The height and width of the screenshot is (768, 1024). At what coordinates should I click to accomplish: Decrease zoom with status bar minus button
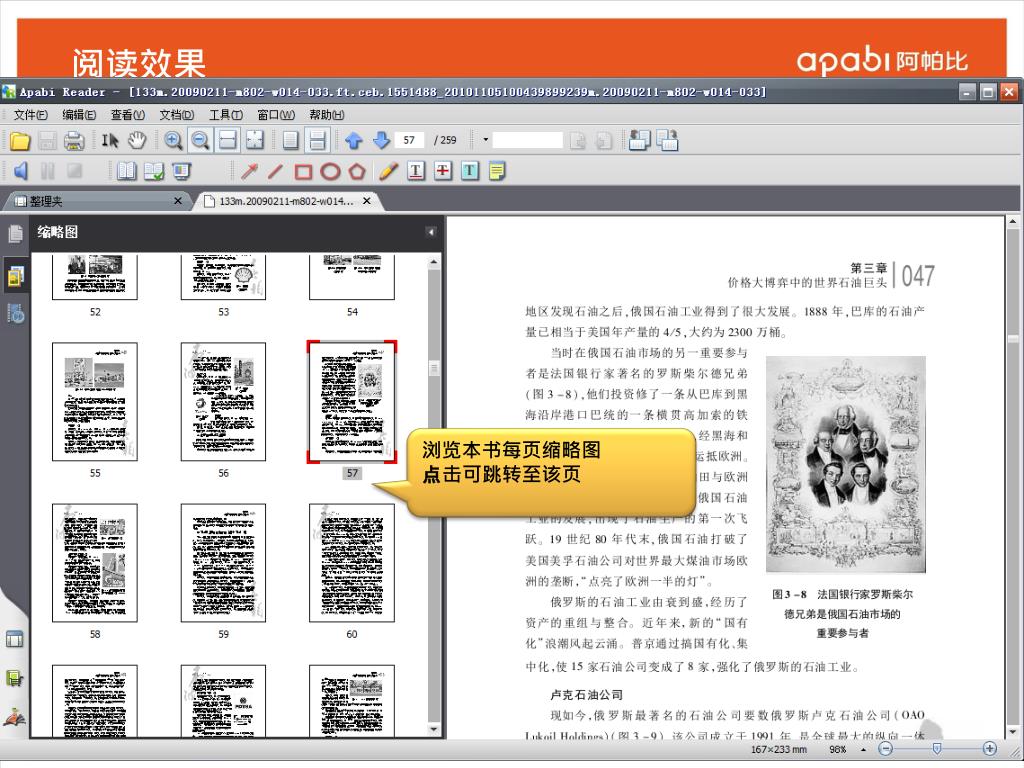pos(885,750)
